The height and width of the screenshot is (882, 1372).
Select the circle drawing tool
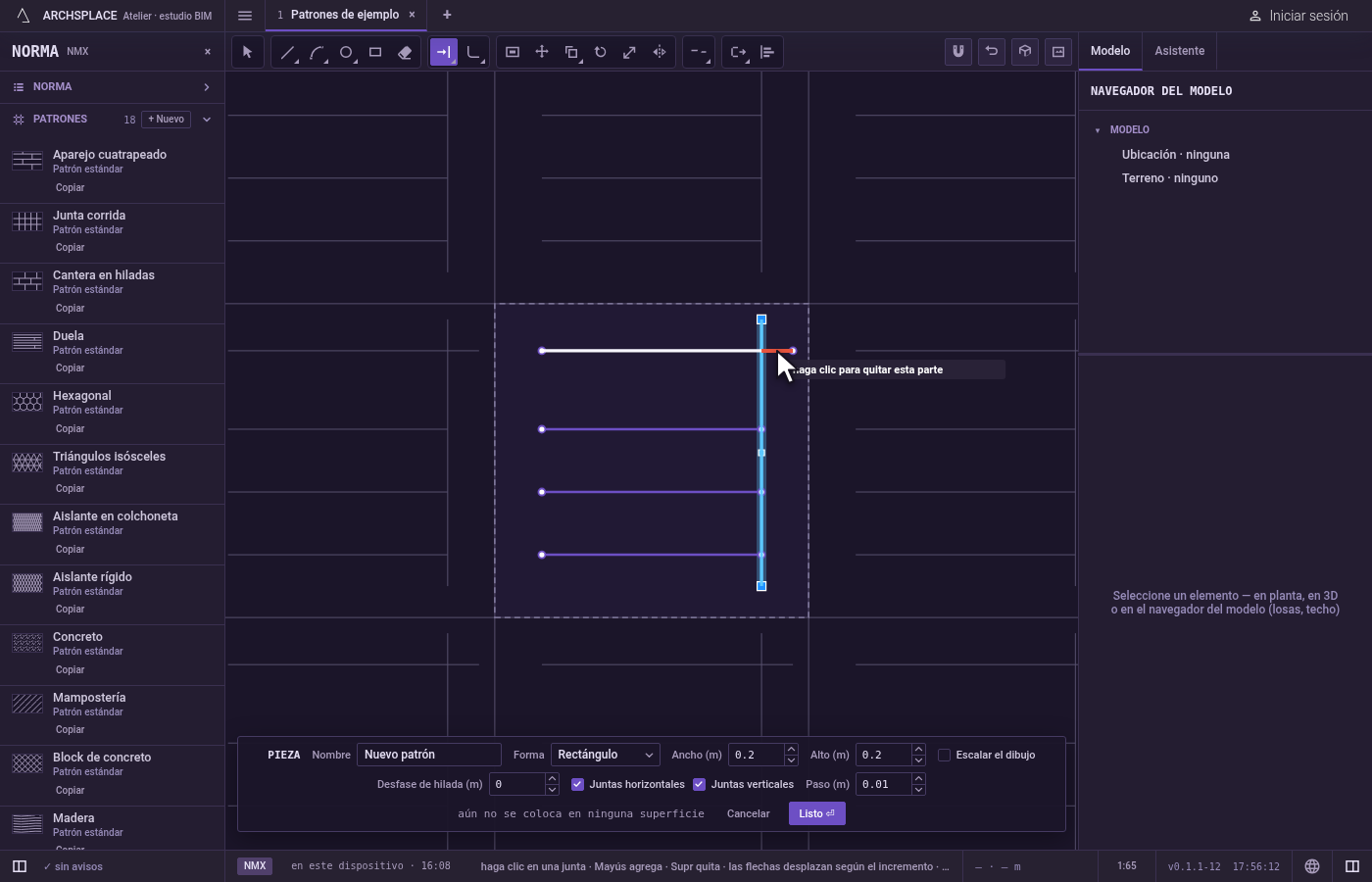coord(346,52)
